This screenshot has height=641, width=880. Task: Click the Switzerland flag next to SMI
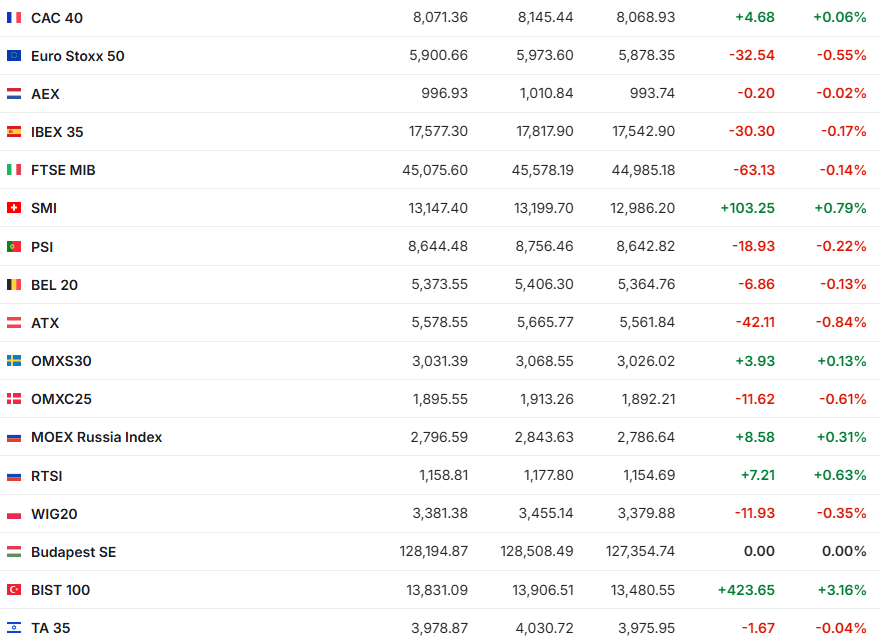pyautogui.click(x=14, y=208)
